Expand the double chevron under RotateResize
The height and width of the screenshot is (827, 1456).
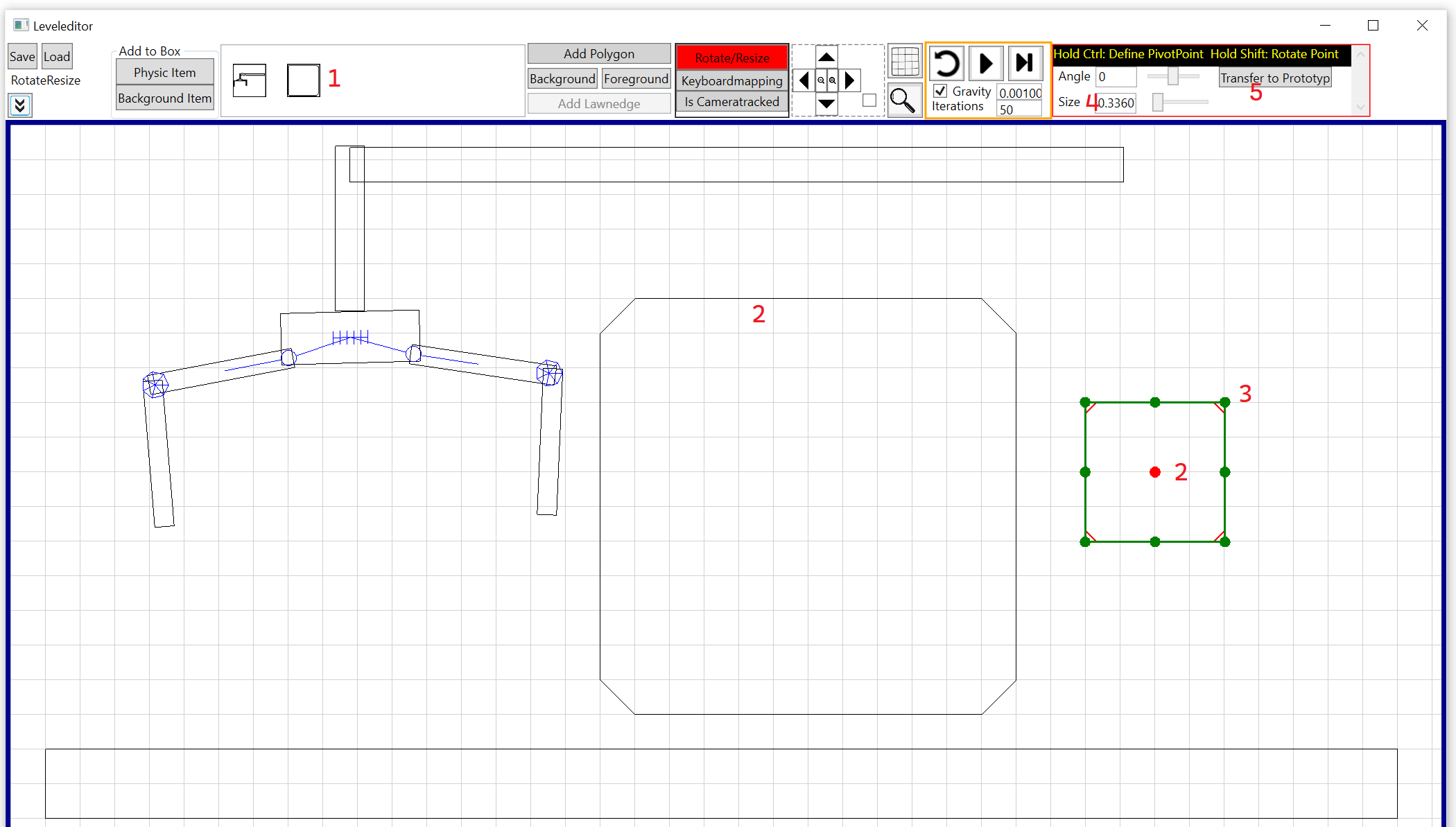click(x=20, y=105)
